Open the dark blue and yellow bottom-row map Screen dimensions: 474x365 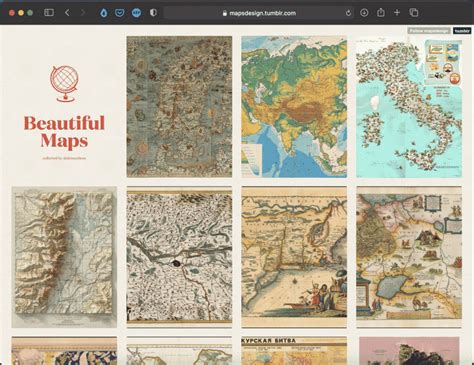click(x=64, y=351)
